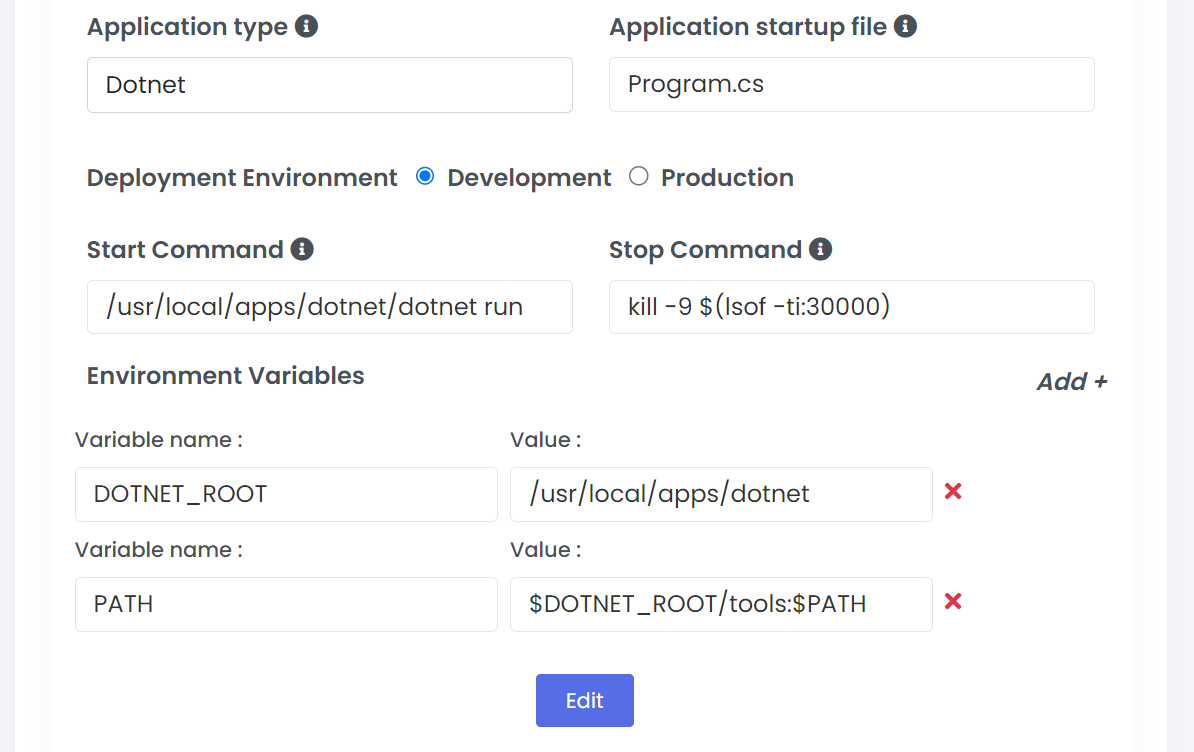Click the Start Command dotnet run field
1194x752 pixels.
(329, 307)
